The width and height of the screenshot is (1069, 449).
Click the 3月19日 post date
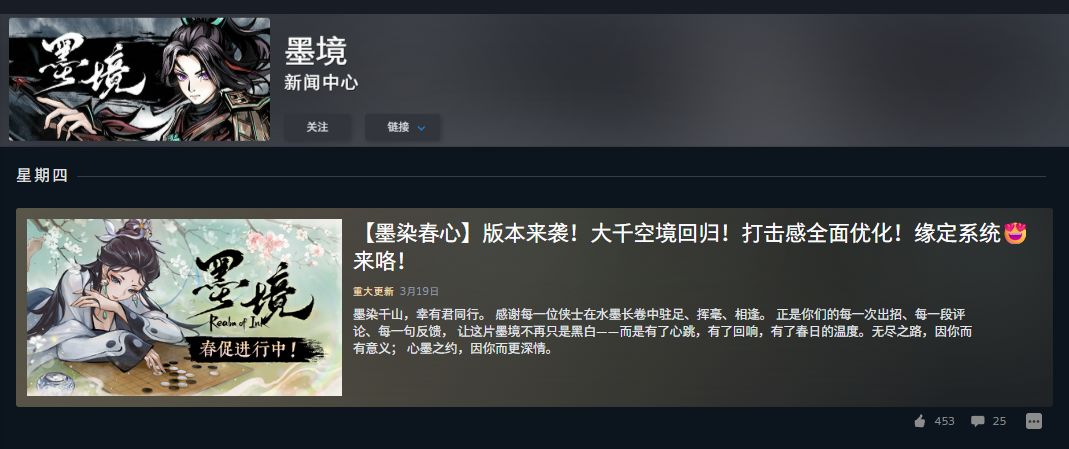coord(419,291)
